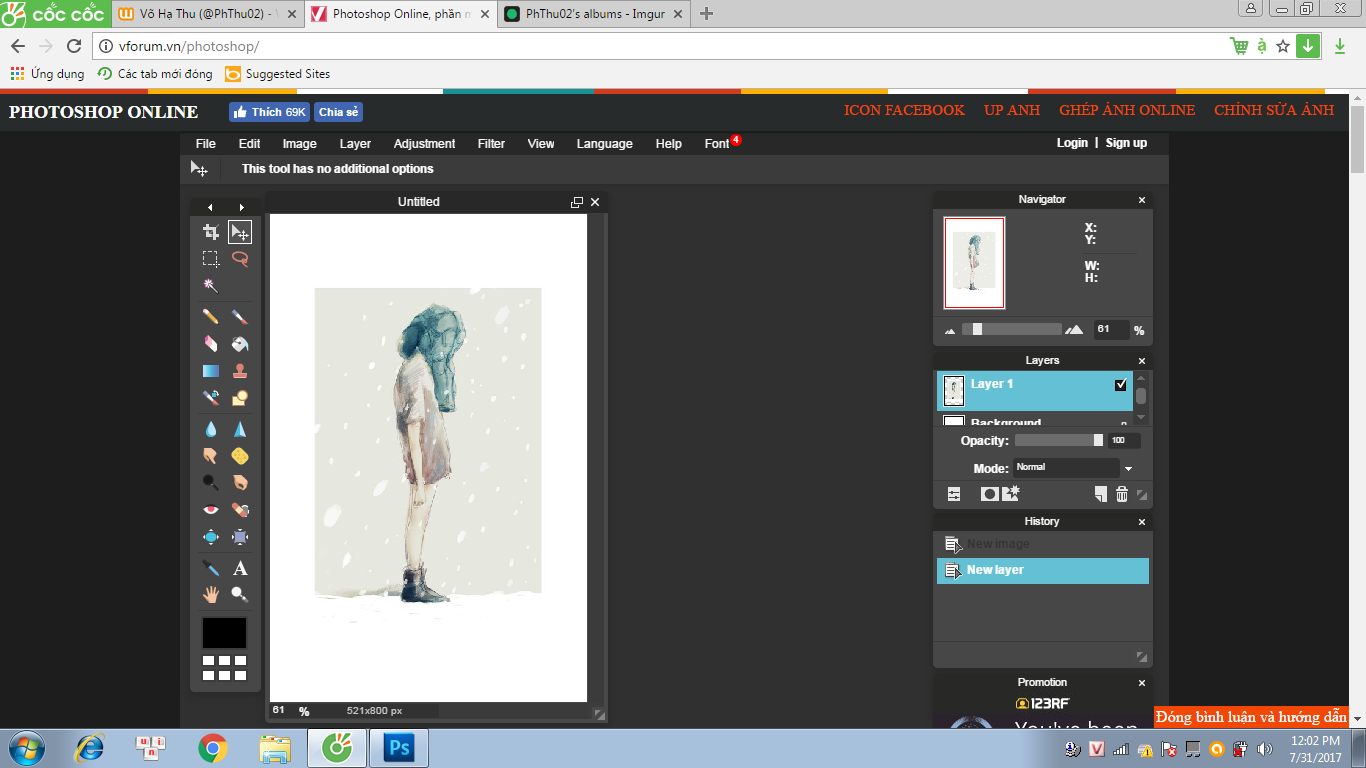This screenshot has width=1366, height=768.
Task: Select the Move tool
Action: [x=240, y=232]
